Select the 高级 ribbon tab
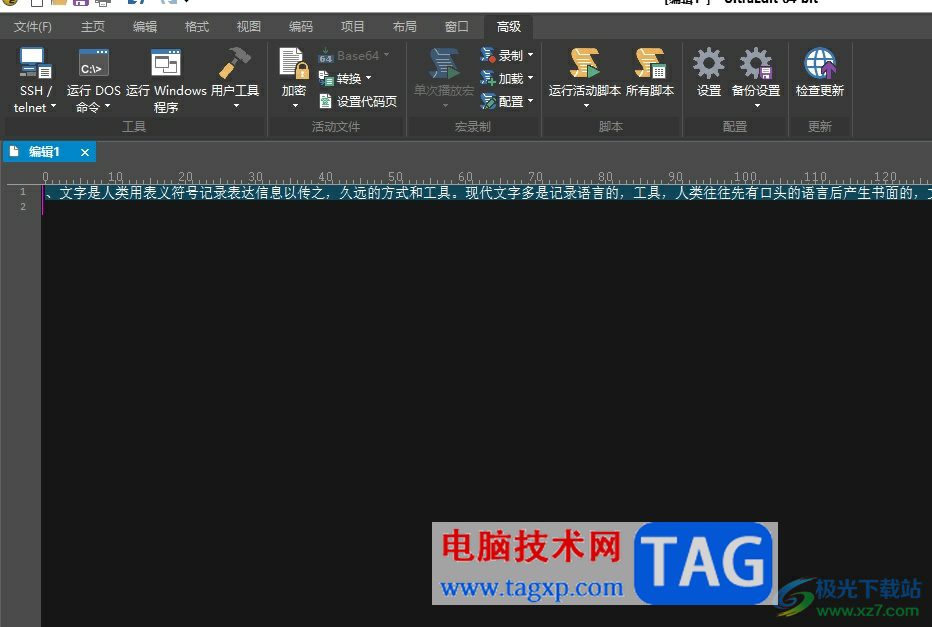Screen dimensions: 932x627 [509, 27]
